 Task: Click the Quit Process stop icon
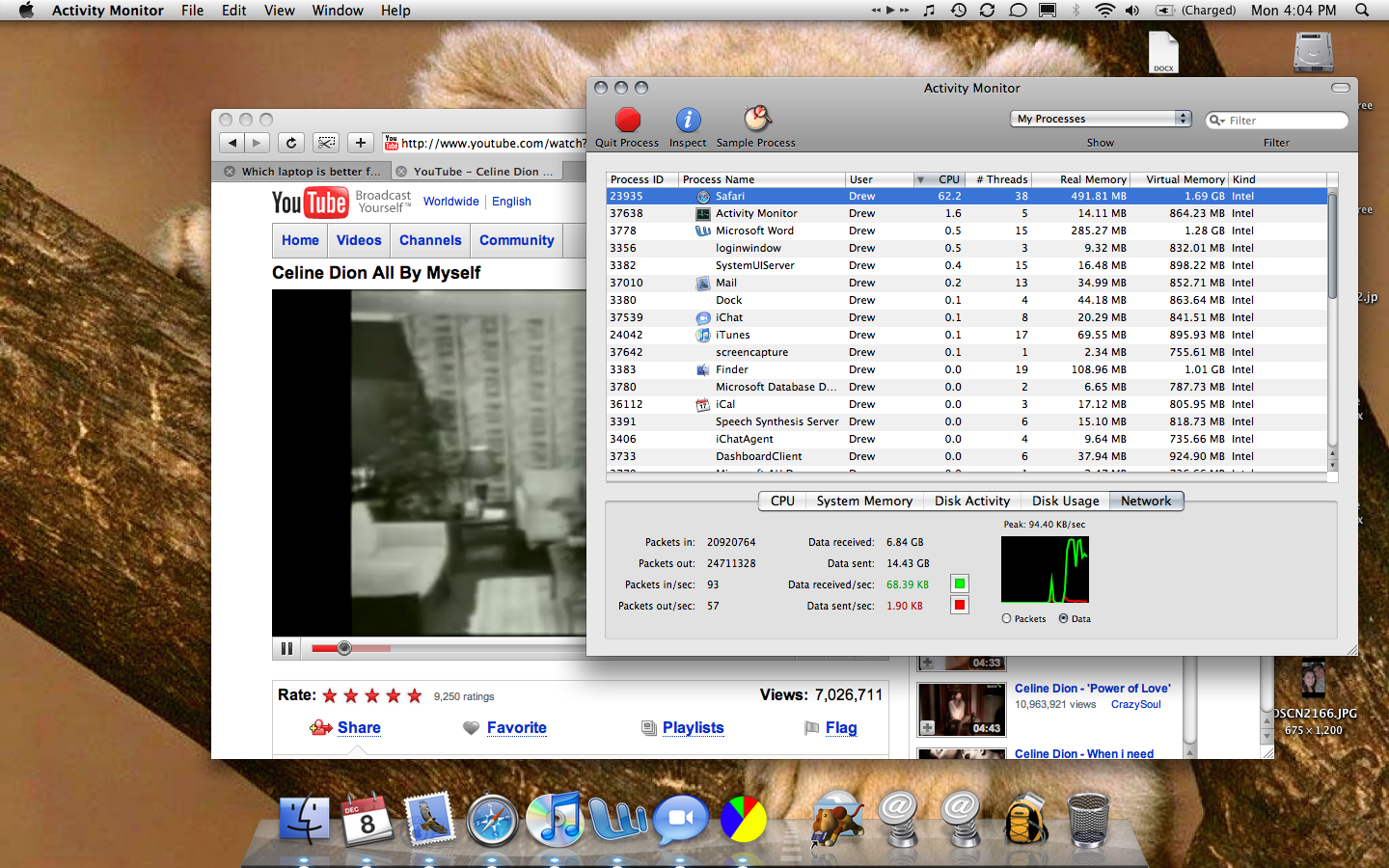[x=628, y=120]
